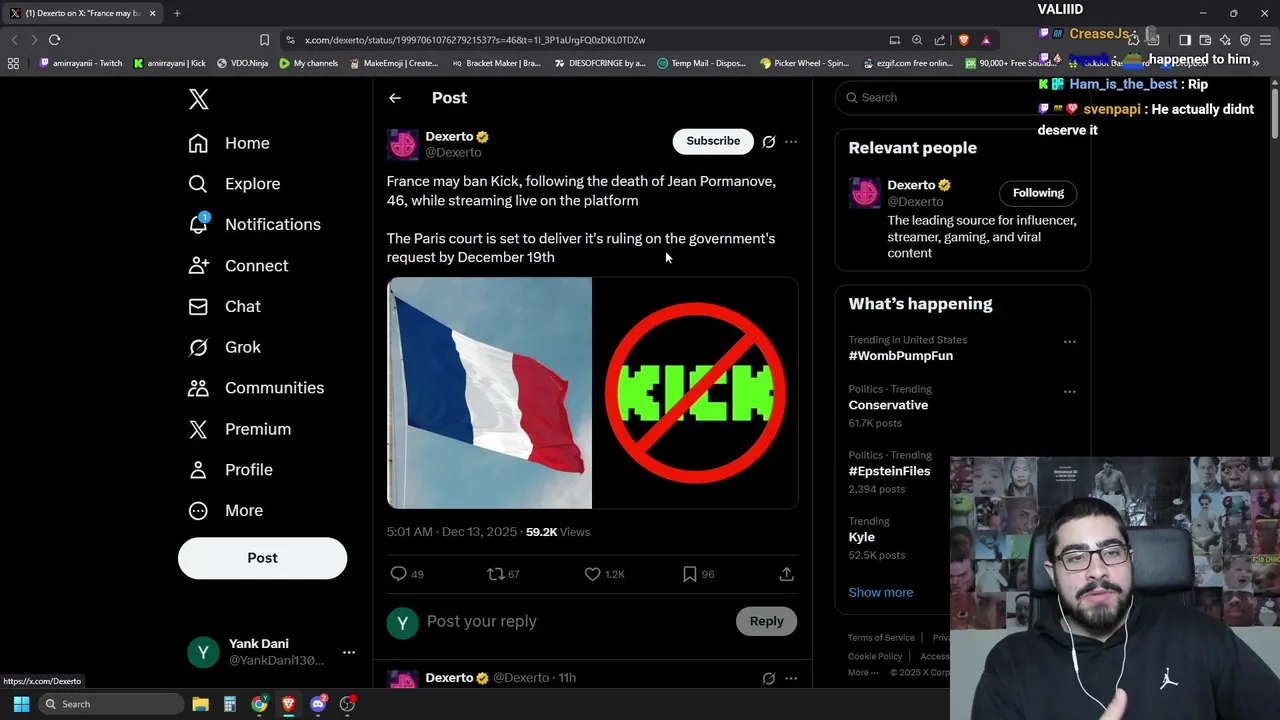Click the reply icon with 49 replies
This screenshot has width=1280, height=720.
click(x=398, y=574)
